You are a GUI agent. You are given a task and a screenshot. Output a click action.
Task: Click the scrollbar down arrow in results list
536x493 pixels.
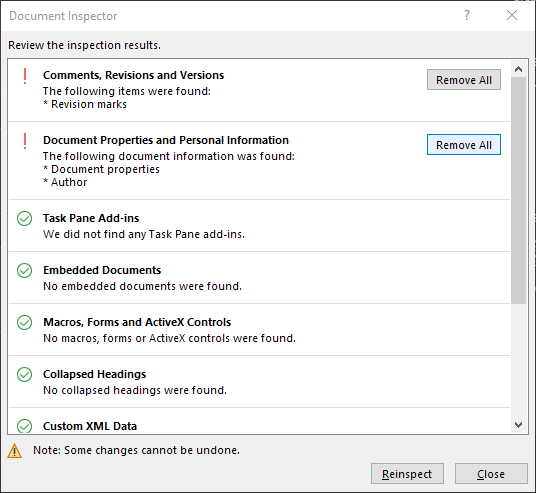tap(519, 425)
